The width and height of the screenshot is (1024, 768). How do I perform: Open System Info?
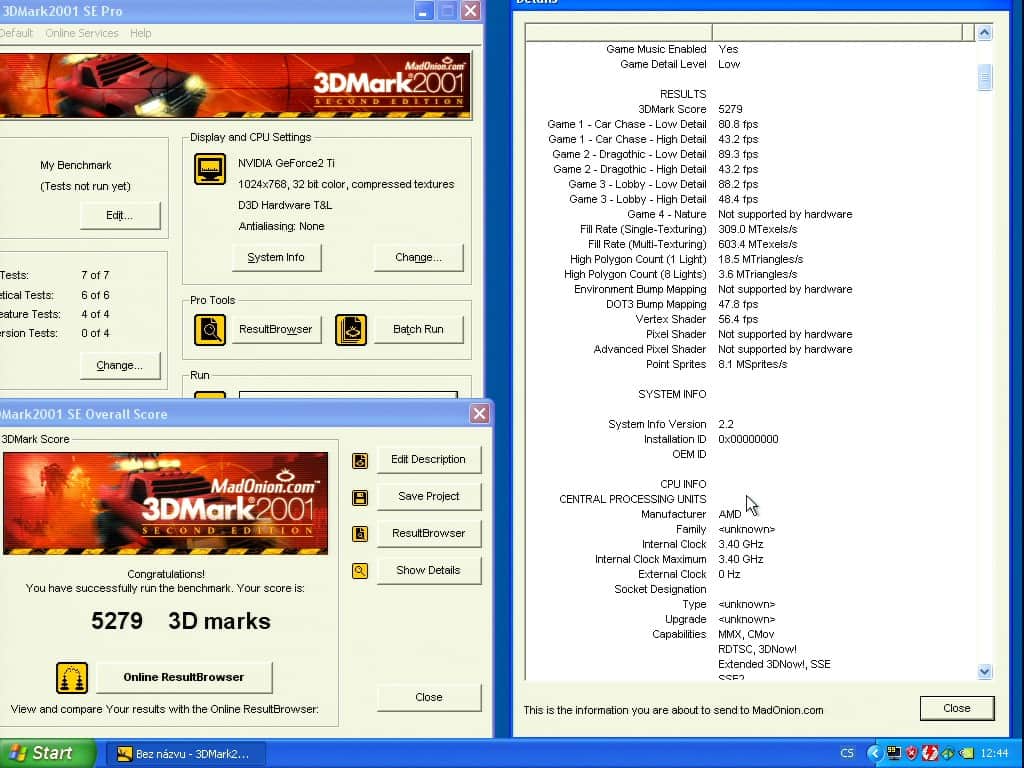(276, 257)
